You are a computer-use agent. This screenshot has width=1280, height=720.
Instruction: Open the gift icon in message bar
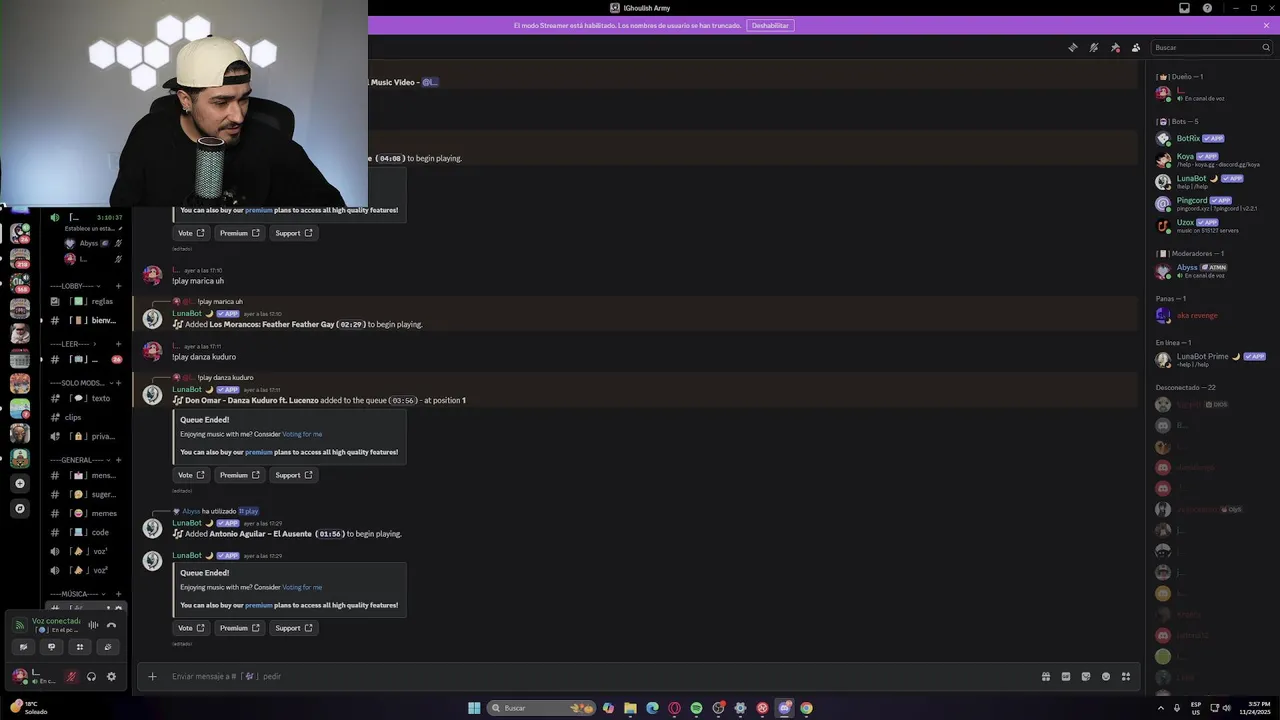pos(1046,676)
